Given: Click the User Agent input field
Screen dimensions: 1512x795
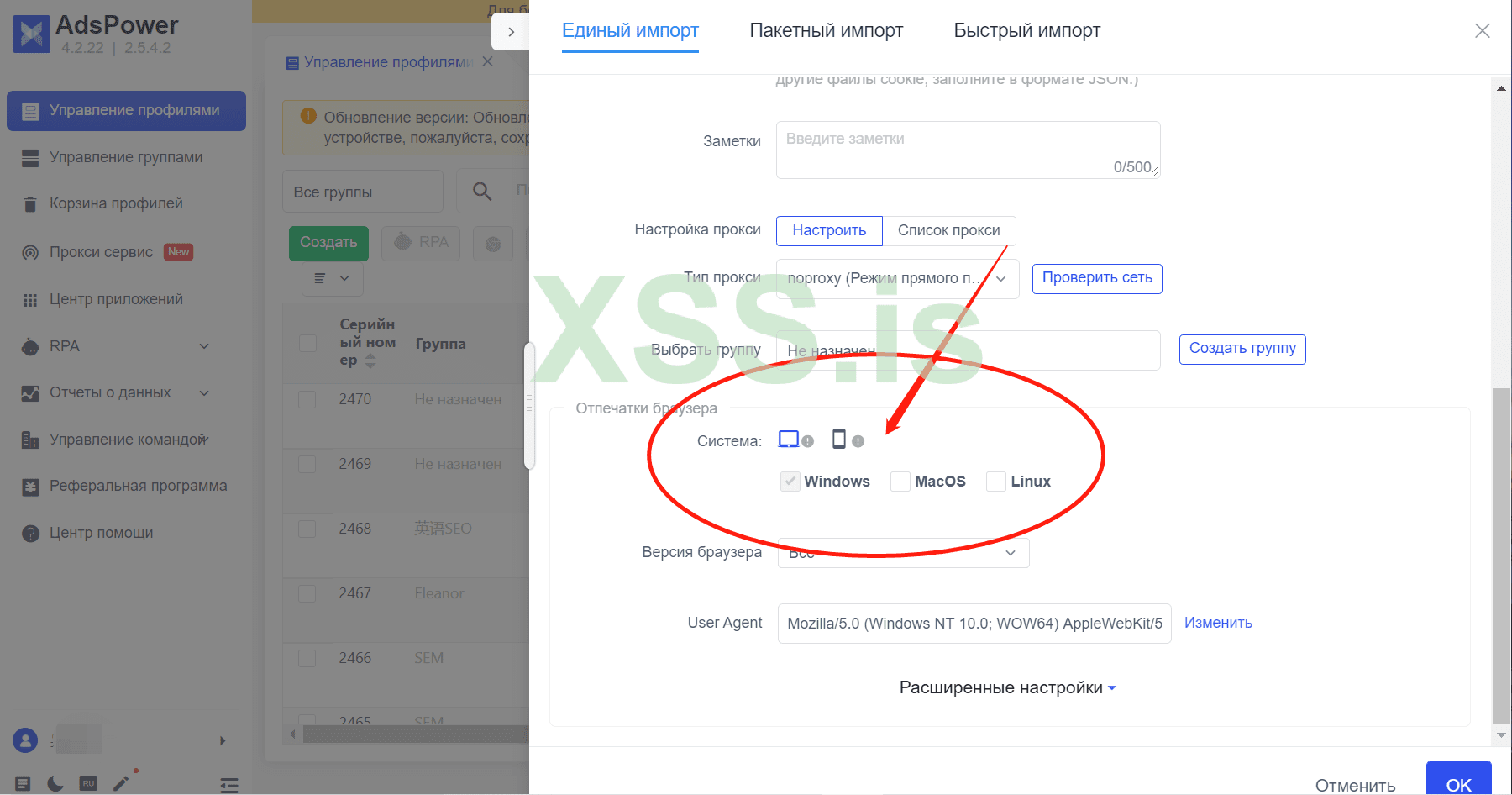Looking at the screenshot, I should 974,624.
